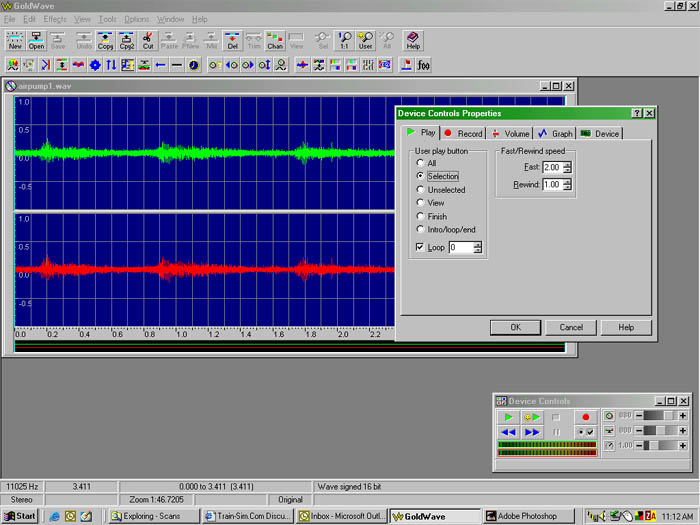Click the Copy toolbar icon
The width and height of the screenshot is (700, 525).
tap(105, 40)
